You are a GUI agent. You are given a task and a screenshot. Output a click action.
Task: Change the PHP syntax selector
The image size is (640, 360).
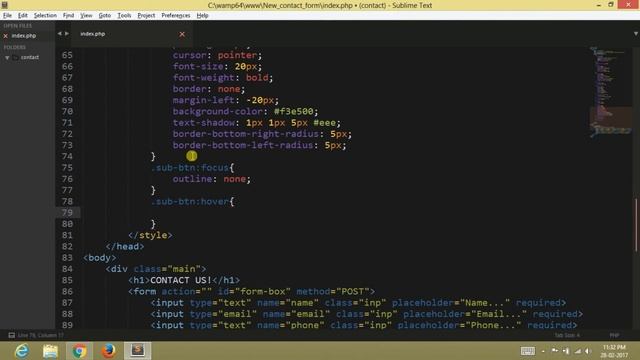pos(614,335)
